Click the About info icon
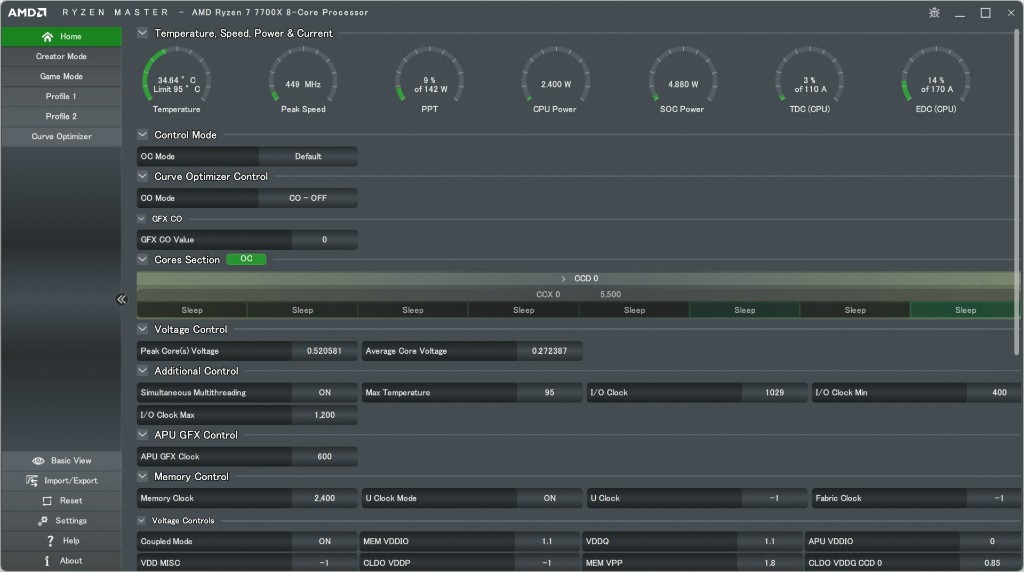Viewport: 1024px width, 572px height. click(47, 561)
